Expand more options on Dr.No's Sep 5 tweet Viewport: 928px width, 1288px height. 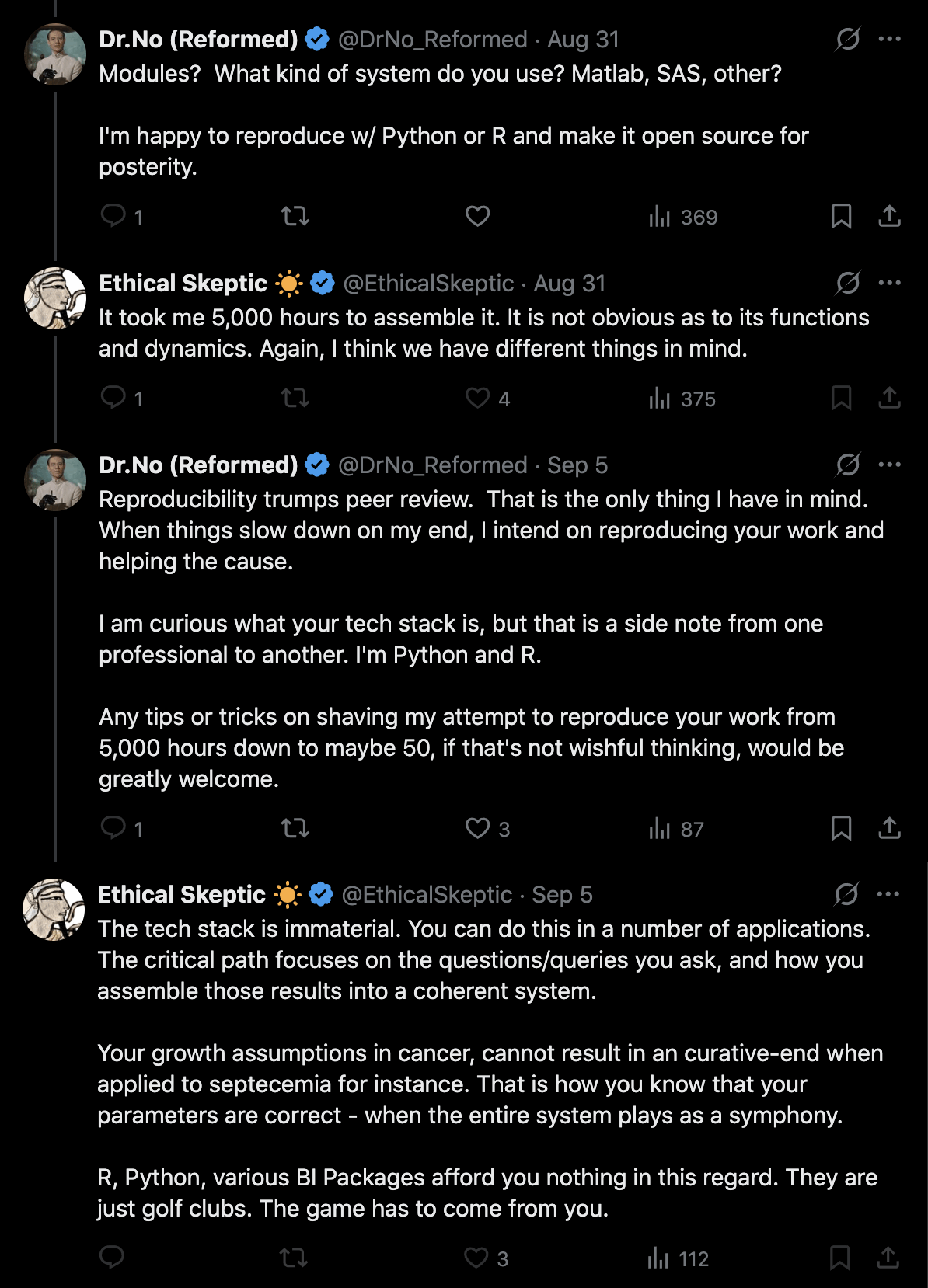point(889,465)
